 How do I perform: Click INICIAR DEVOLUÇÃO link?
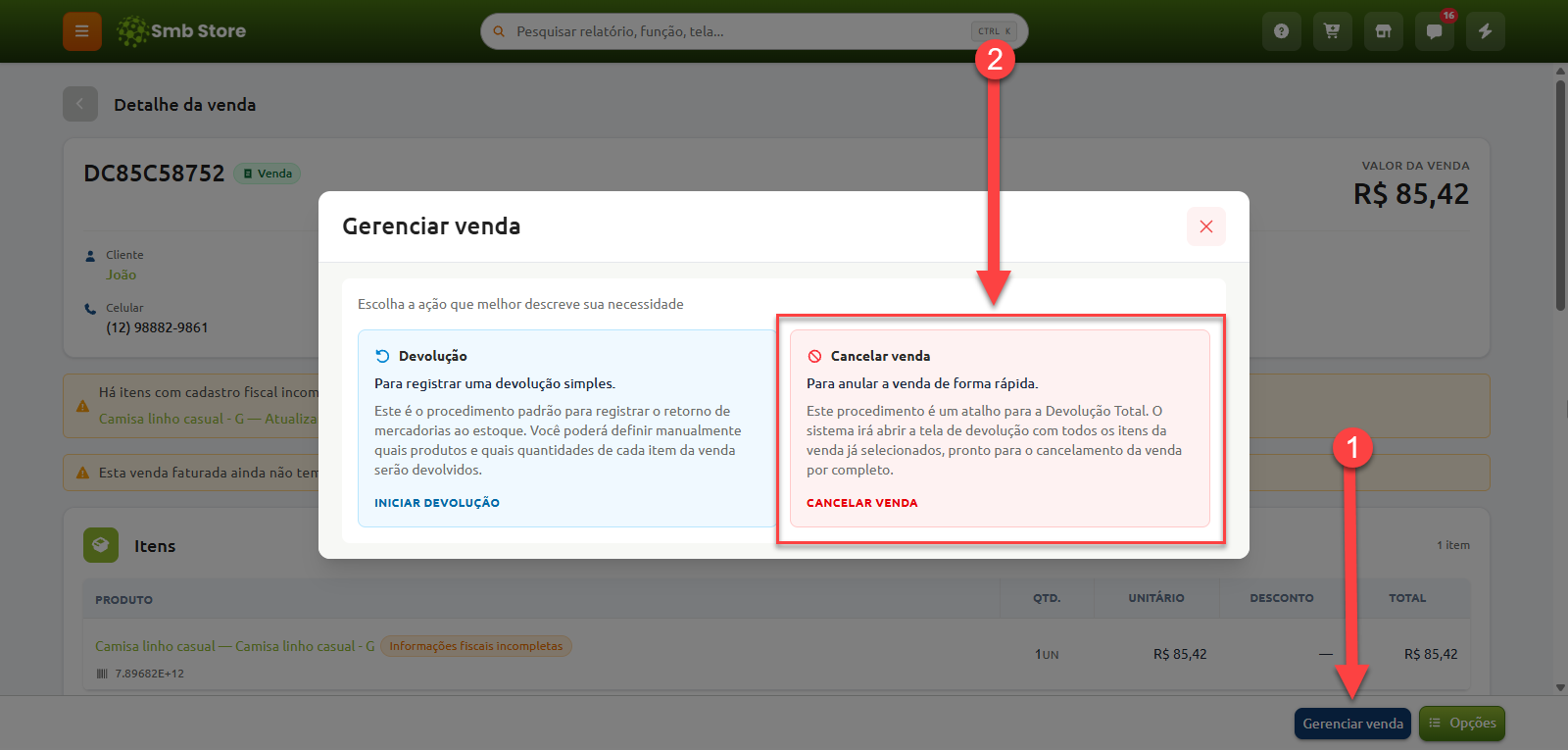pyautogui.click(x=437, y=503)
